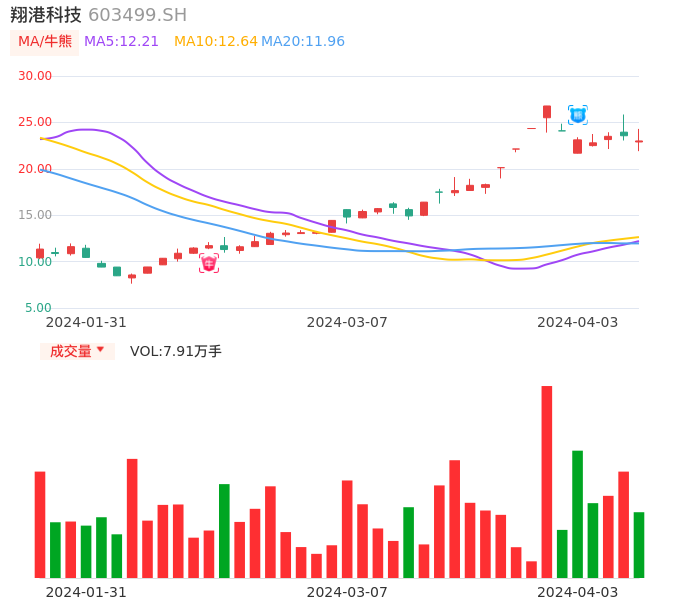Click the MA10:12.64 legend label
The width and height of the screenshot is (686, 606).
(x=216, y=42)
